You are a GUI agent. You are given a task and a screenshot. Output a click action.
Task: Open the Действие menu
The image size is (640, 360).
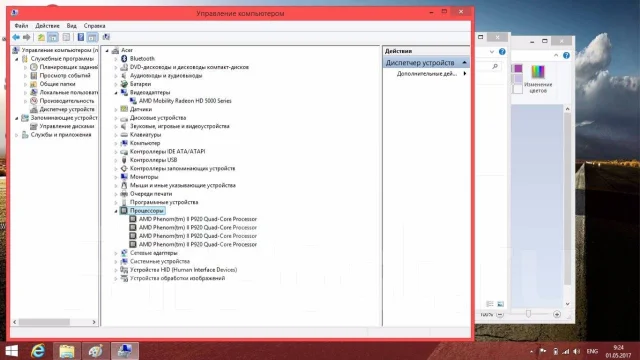(x=47, y=26)
